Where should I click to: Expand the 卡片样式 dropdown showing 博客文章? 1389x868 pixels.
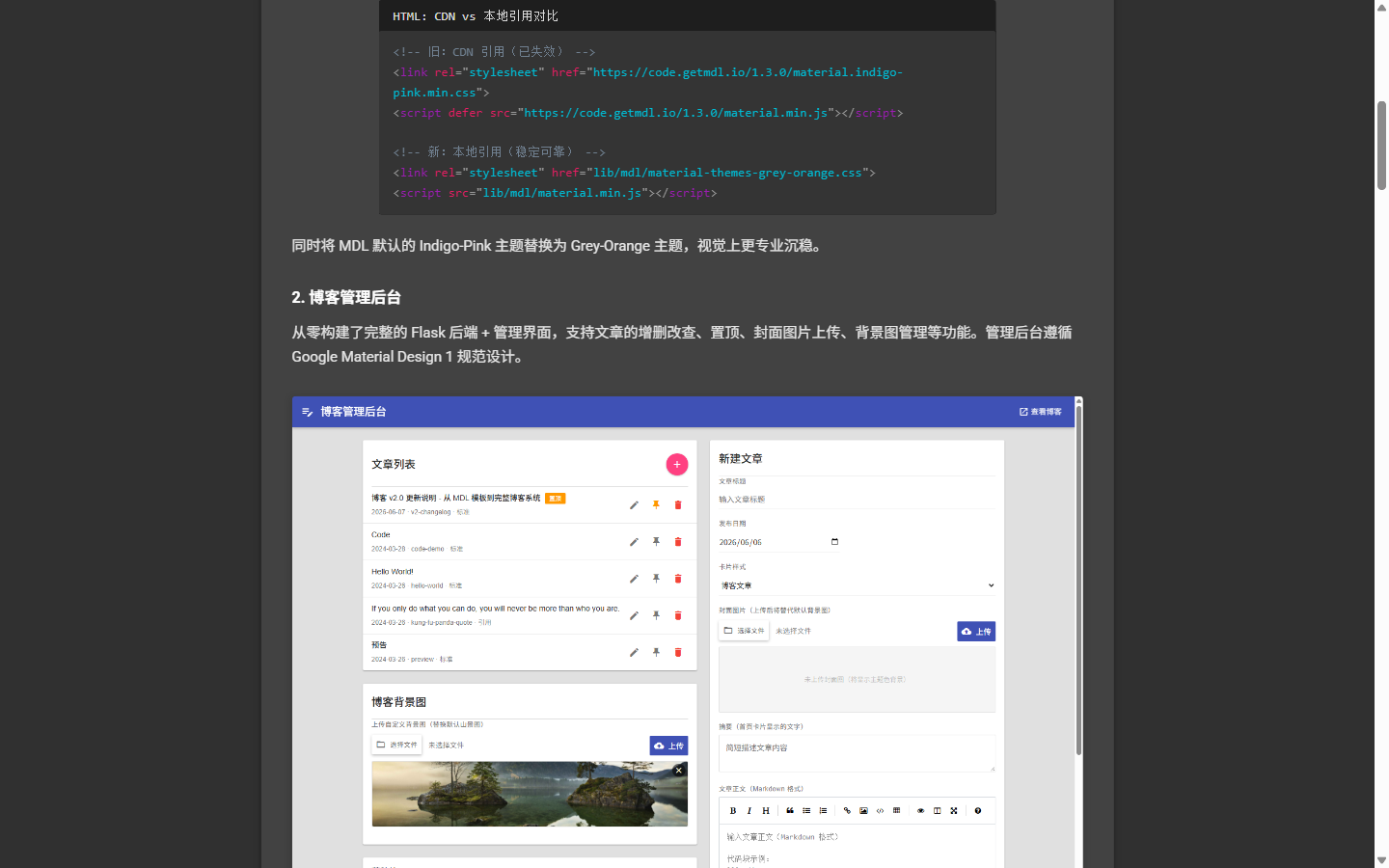[x=857, y=585]
